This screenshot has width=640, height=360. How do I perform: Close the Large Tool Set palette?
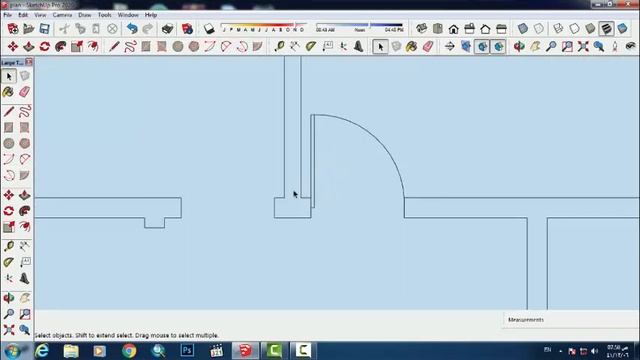(x=29, y=62)
